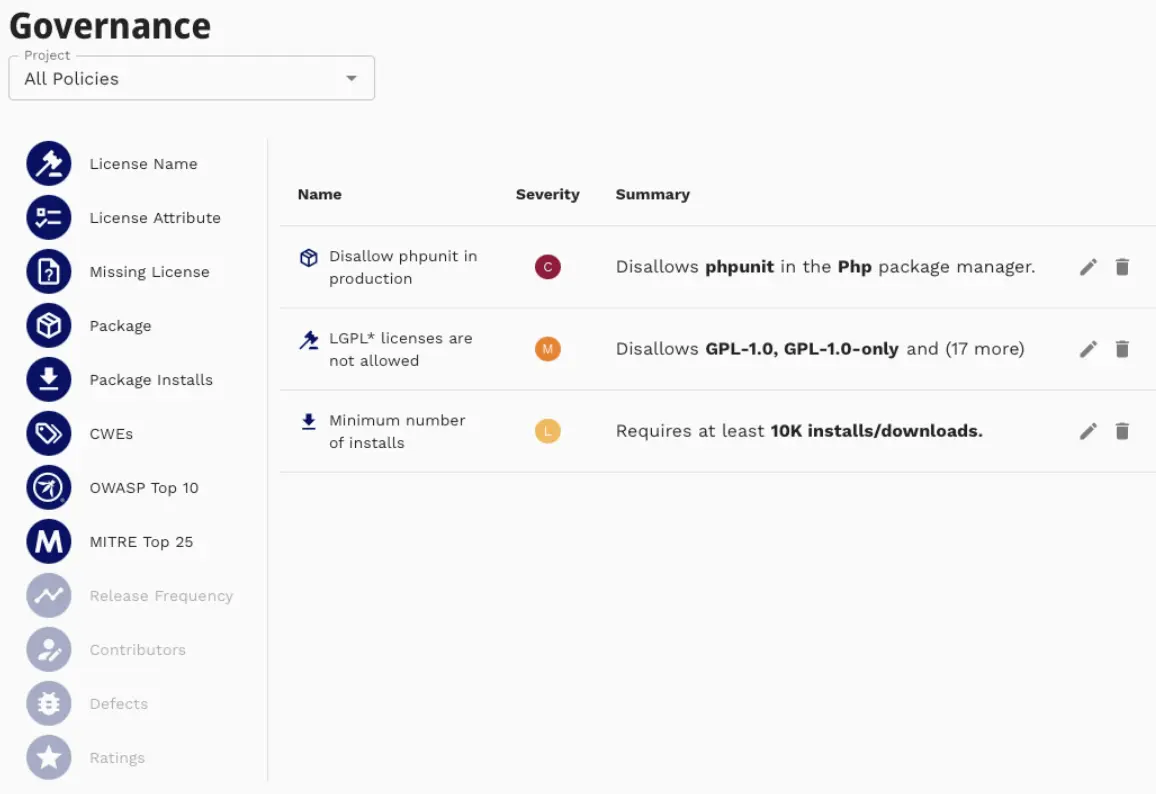The image size is (1156, 794).
Task: Open the Package Installs policy category
Action: point(48,379)
